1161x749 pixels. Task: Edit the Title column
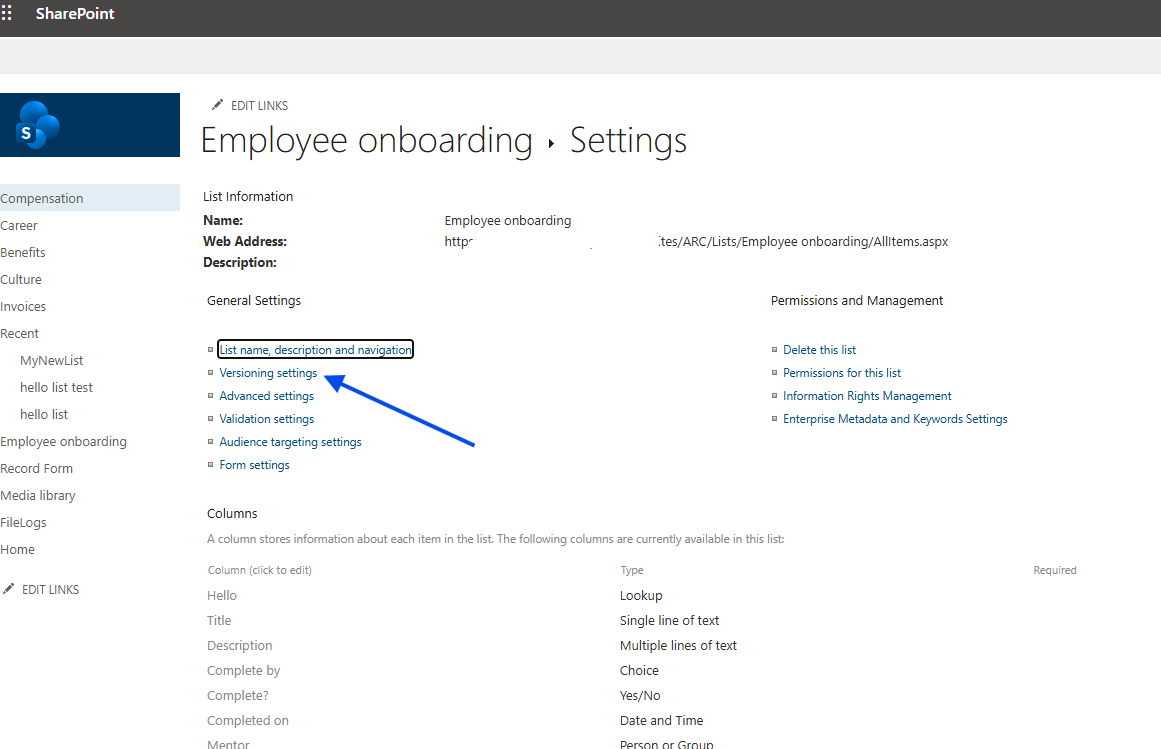[x=219, y=620]
